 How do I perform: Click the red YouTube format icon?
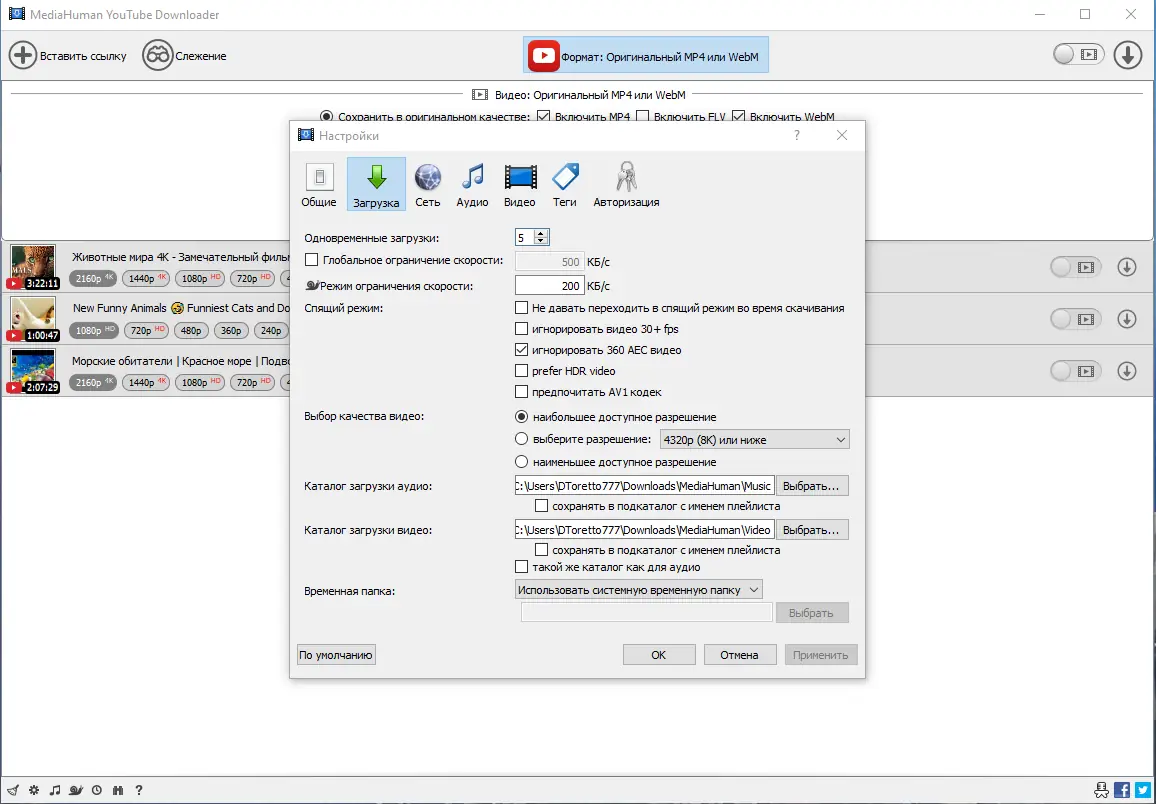(544, 55)
